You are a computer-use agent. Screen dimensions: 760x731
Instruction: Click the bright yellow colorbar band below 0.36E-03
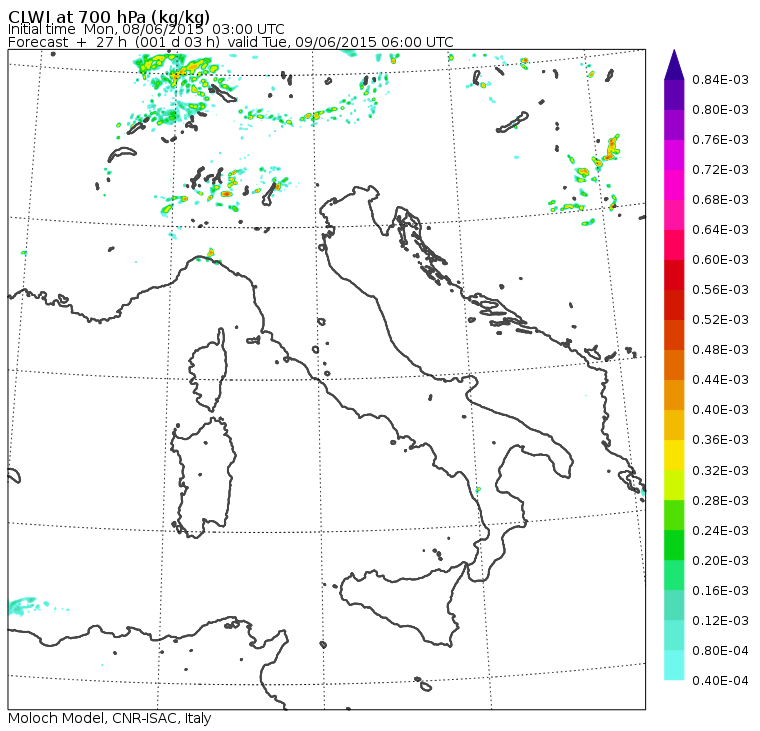click(x=674, y=455)
